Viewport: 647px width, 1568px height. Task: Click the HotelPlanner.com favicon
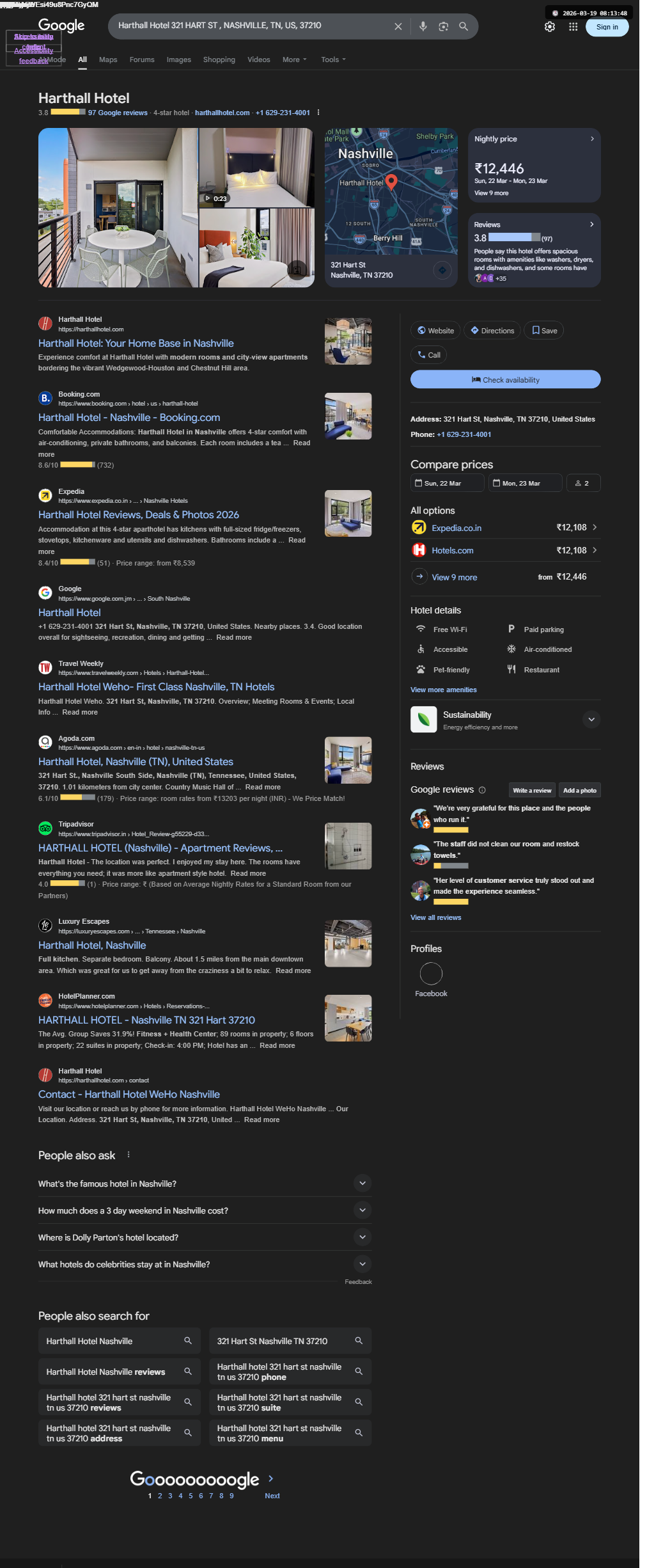tap(45, 1000)
